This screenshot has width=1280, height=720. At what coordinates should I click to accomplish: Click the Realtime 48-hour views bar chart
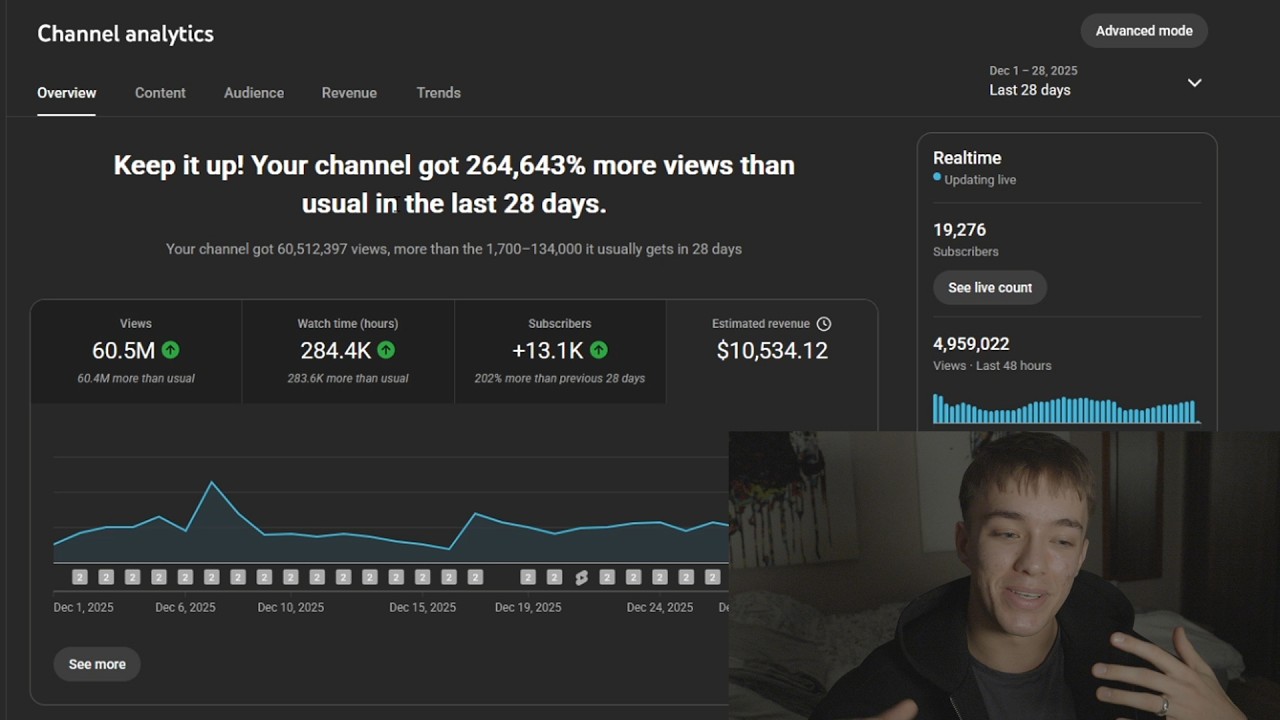click(1066, 410)
